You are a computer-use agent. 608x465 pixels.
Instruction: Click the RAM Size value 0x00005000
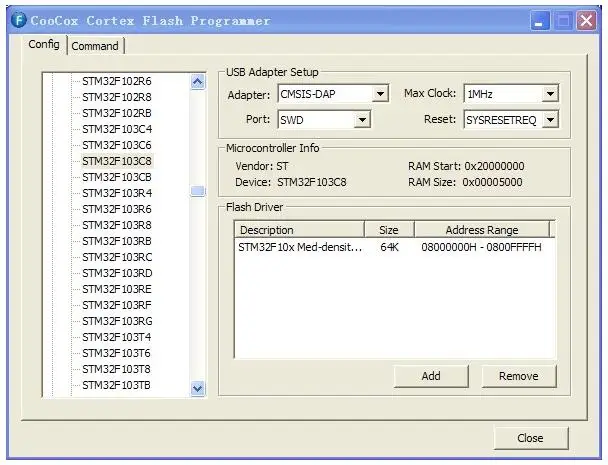[492, 182]
